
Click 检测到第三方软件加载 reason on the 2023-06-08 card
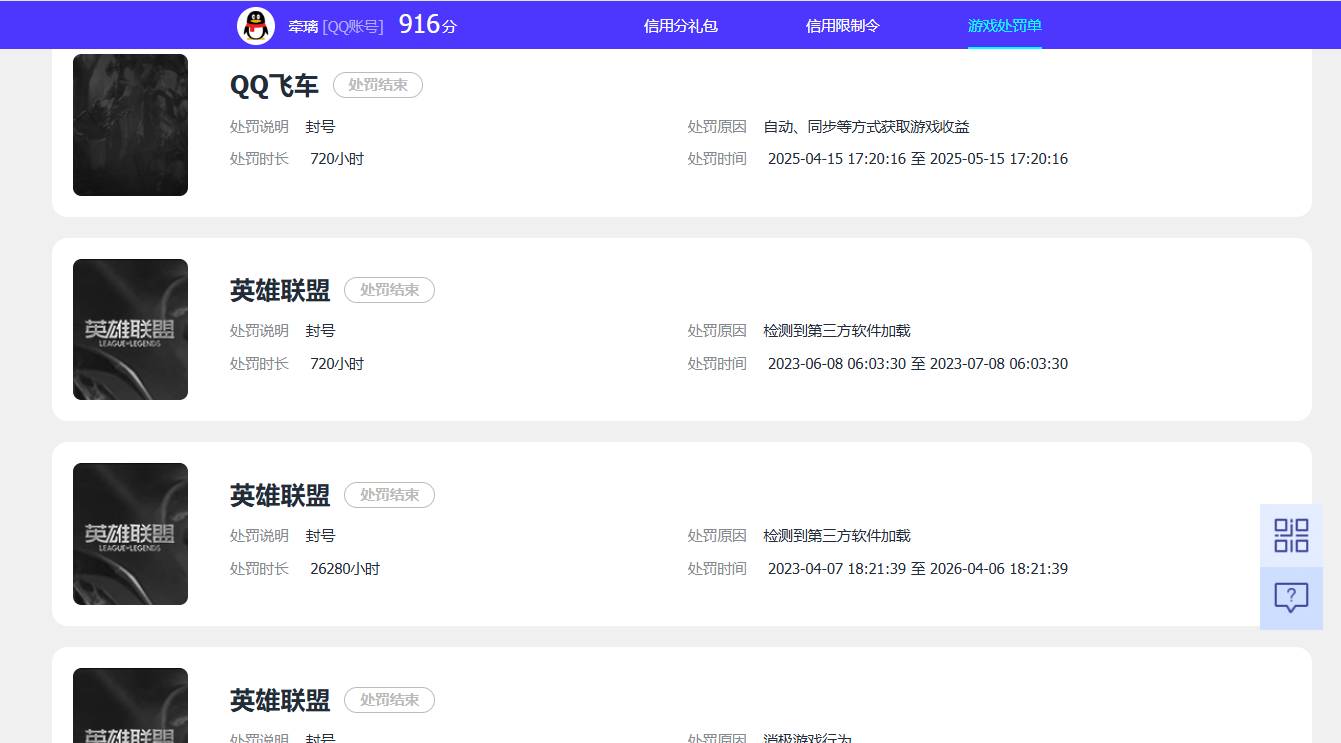[x=837, y=331]
